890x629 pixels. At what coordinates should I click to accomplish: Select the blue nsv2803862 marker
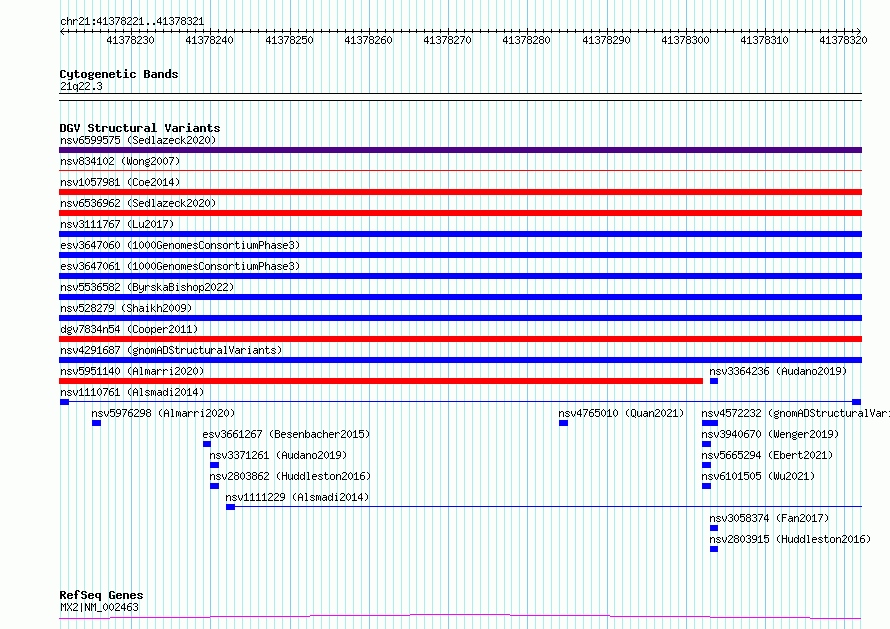pos(215,486)
